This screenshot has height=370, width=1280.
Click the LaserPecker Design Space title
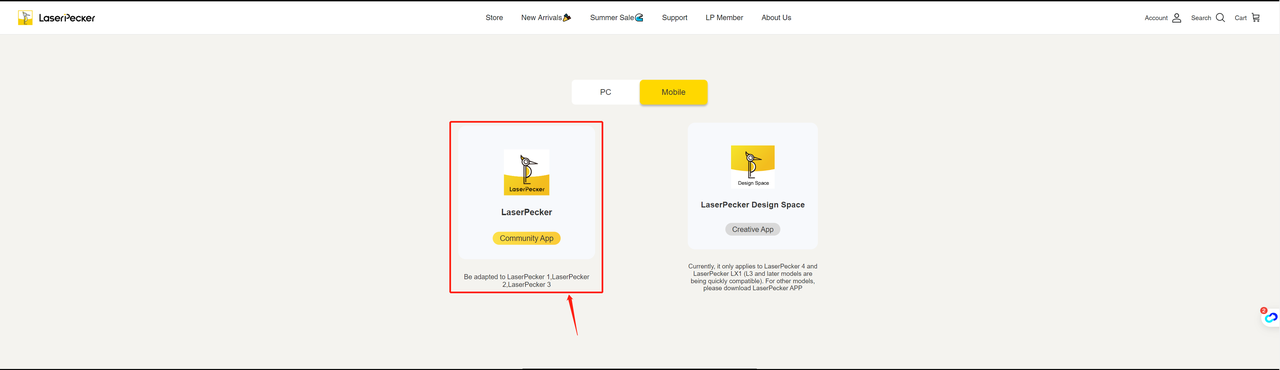click(753, 205)
